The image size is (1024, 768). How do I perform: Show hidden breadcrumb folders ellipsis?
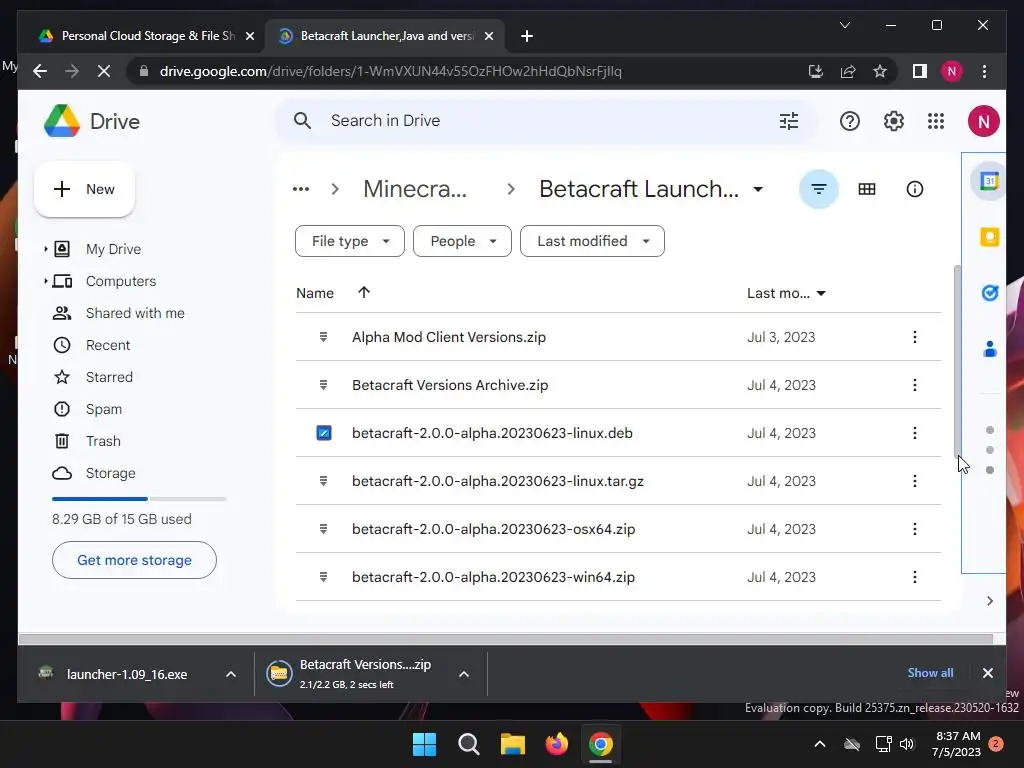[x=300, y=189]
